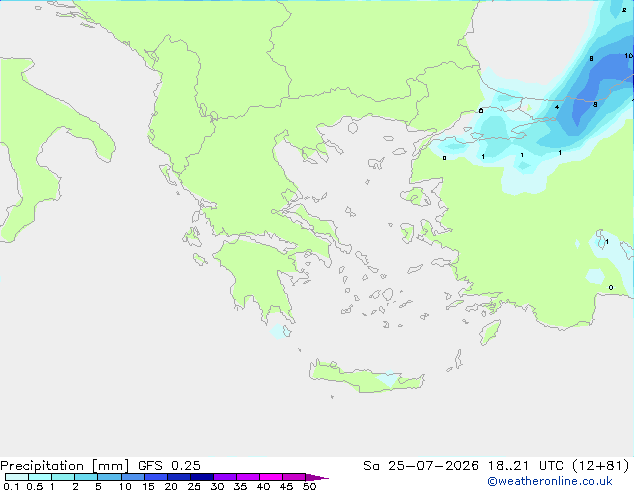634x490 pixels.
Task: Pick the 15–20 mm legend color swatch
Action: pyautogui.click(x=156, y=477)
